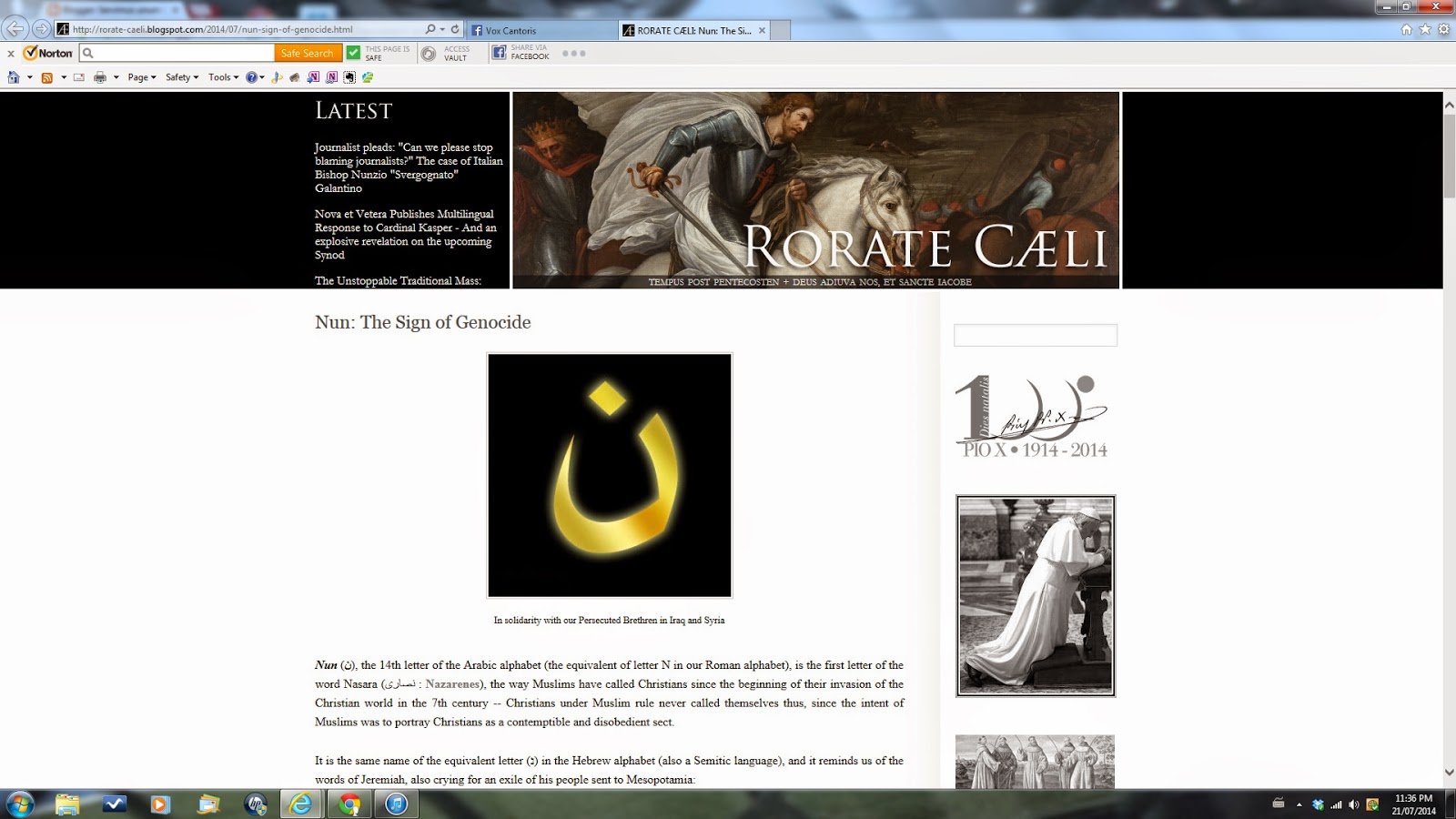Screen dimensions: 1456x819
Task: Open the Pio X 1914-2014 sidebar image
Action: [1032, 416]
